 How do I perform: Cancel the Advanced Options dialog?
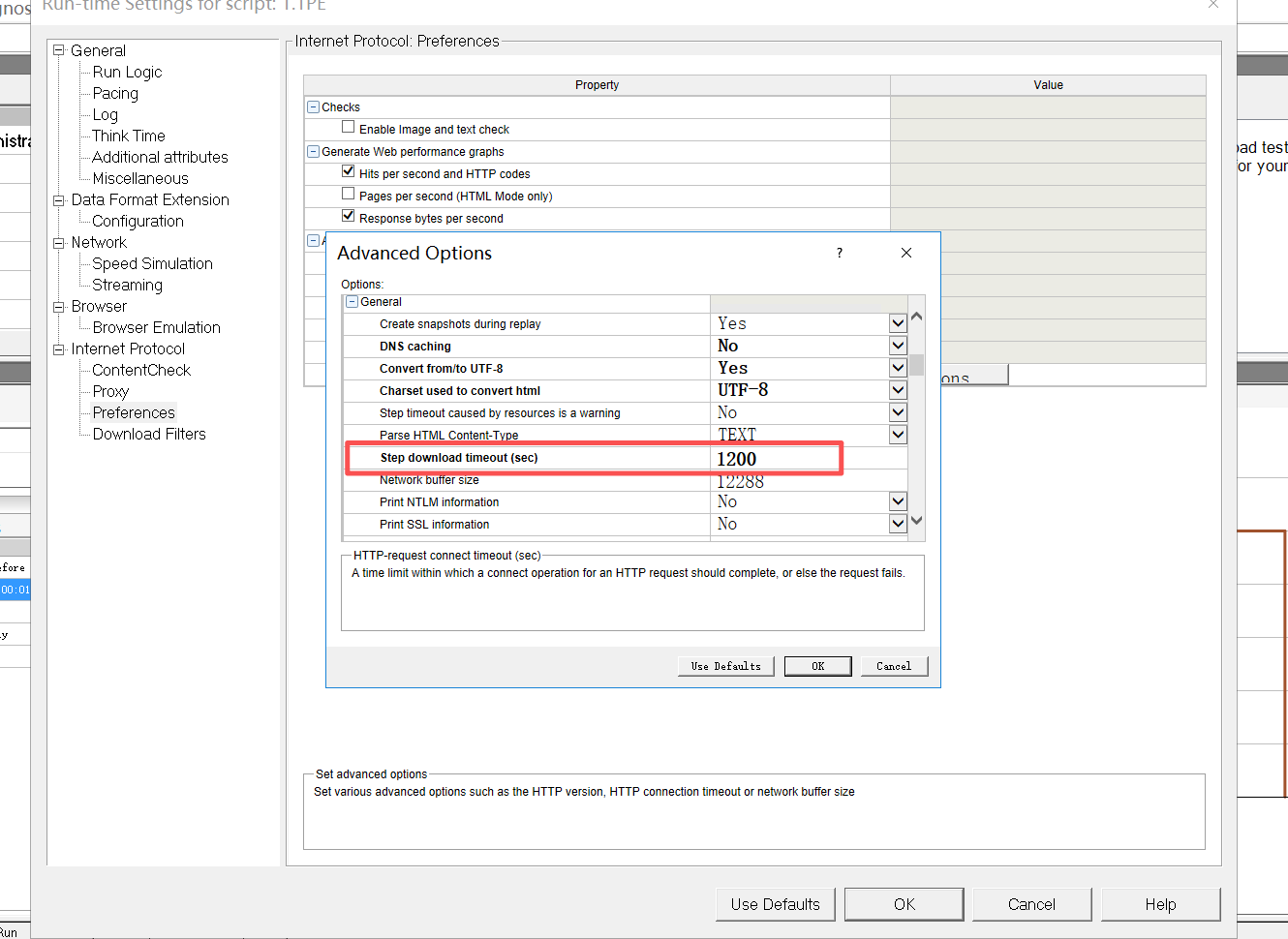(x=894, y=666)
